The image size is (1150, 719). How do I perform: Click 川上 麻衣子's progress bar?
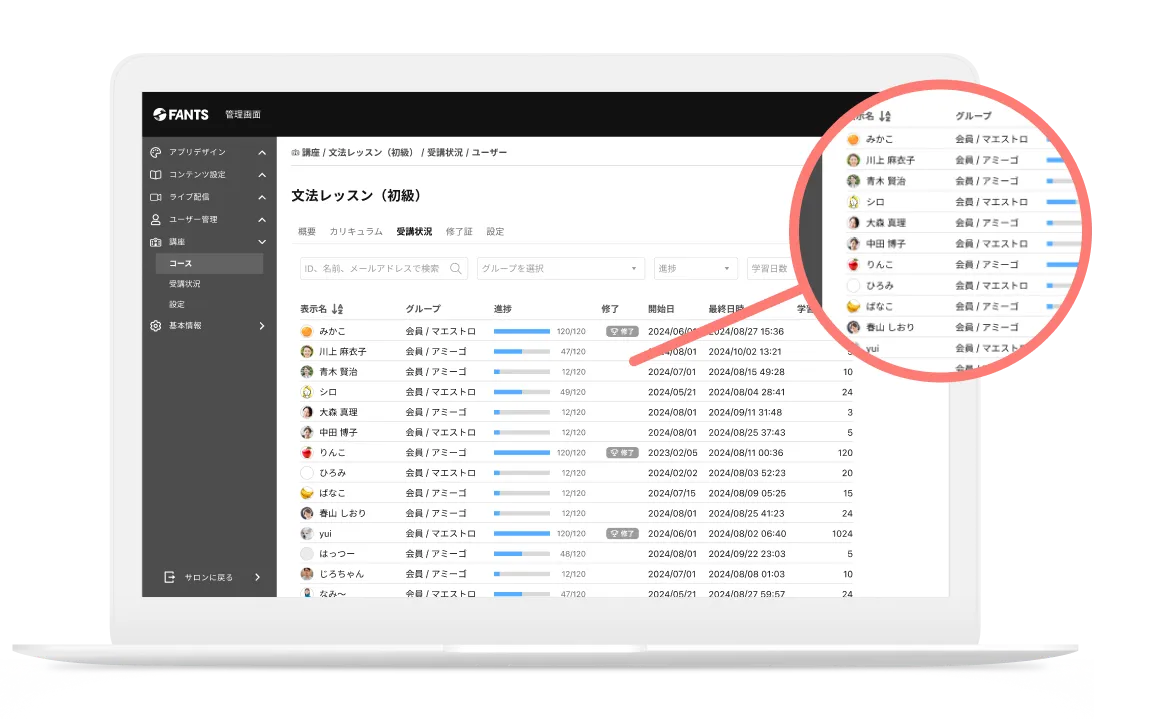point(521,351)
